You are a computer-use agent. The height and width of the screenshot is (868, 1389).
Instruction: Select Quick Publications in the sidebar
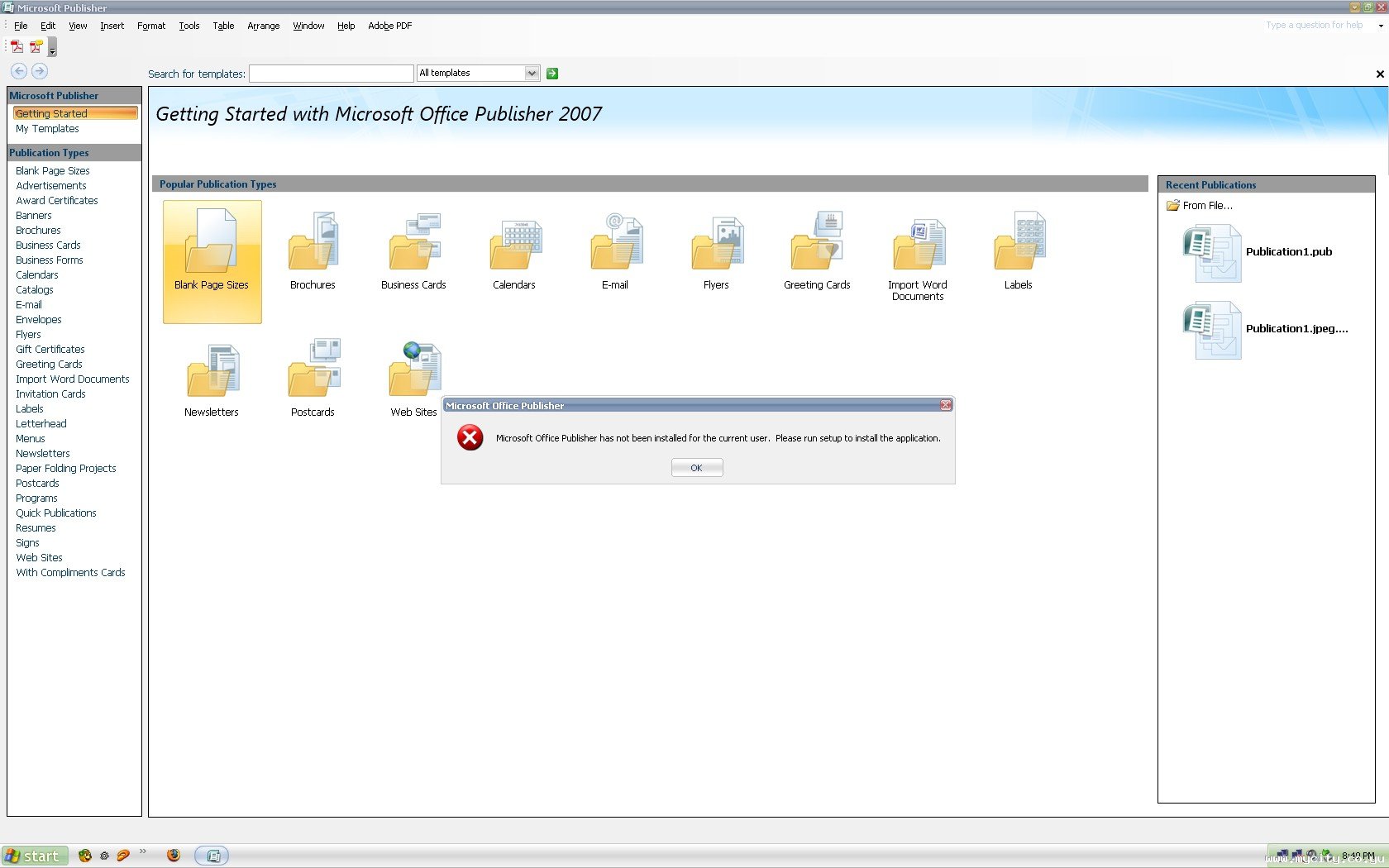(56, 513)
